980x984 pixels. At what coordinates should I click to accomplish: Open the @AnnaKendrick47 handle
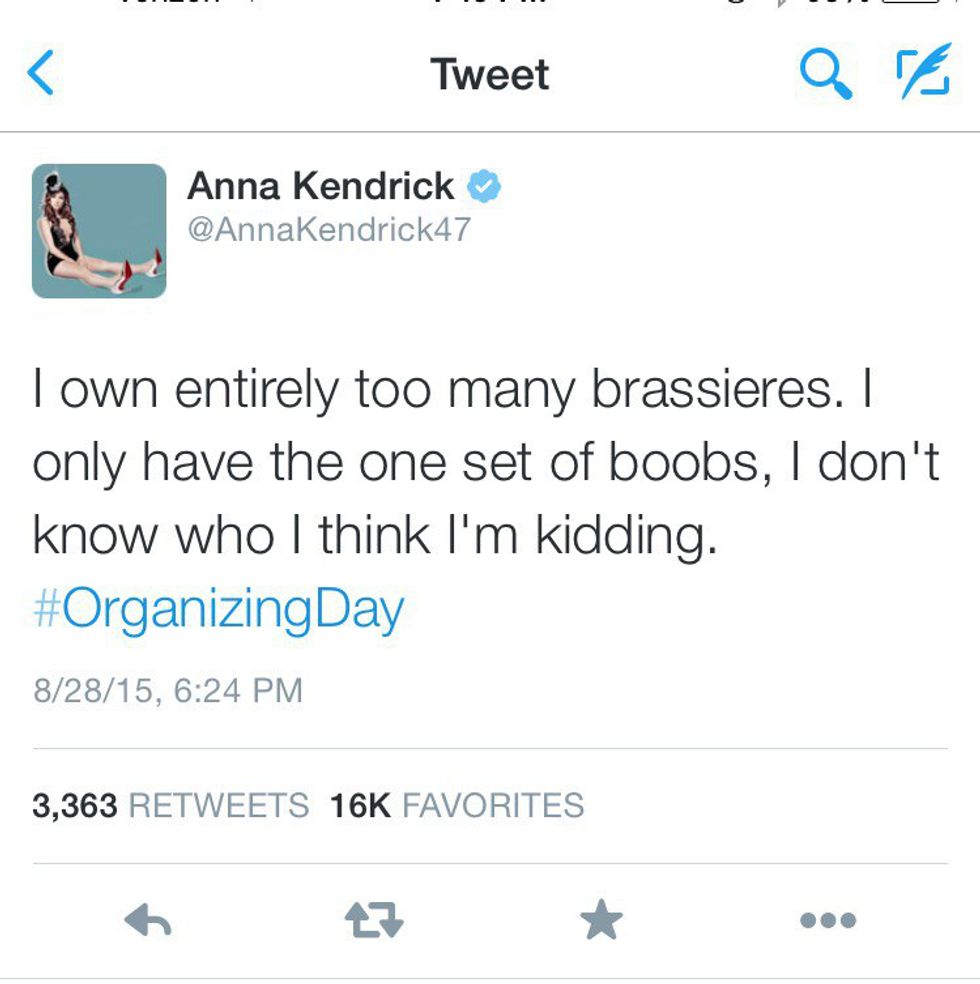tap(329, 230)
